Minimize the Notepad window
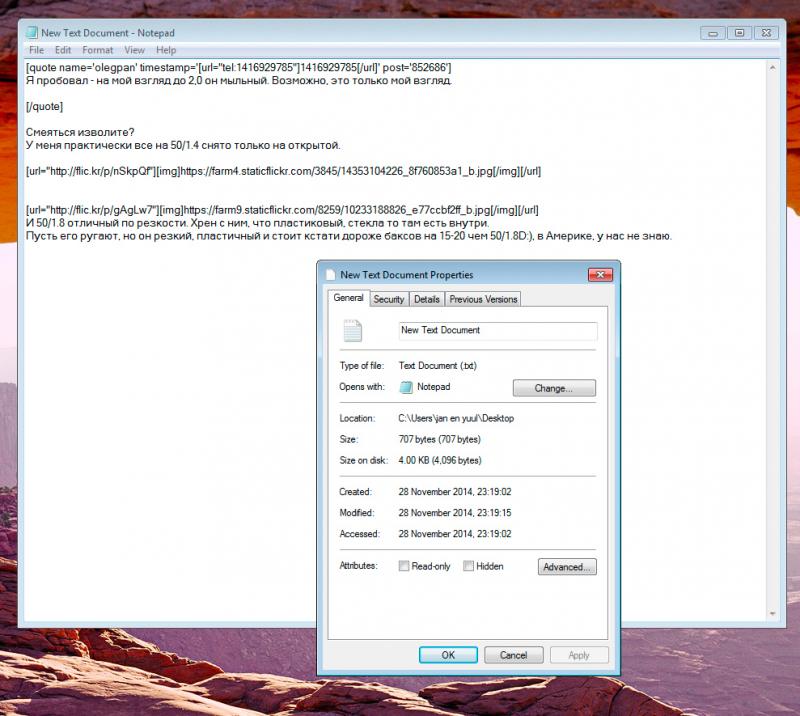This screenshot has width=800, height=716. coord(713,33)
